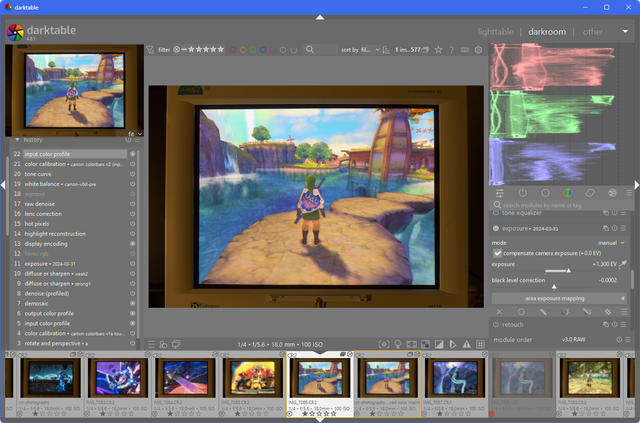The width and height of the screenshot is (640, 423).
Task: Open the other views menu
Action: coord(593,31)
